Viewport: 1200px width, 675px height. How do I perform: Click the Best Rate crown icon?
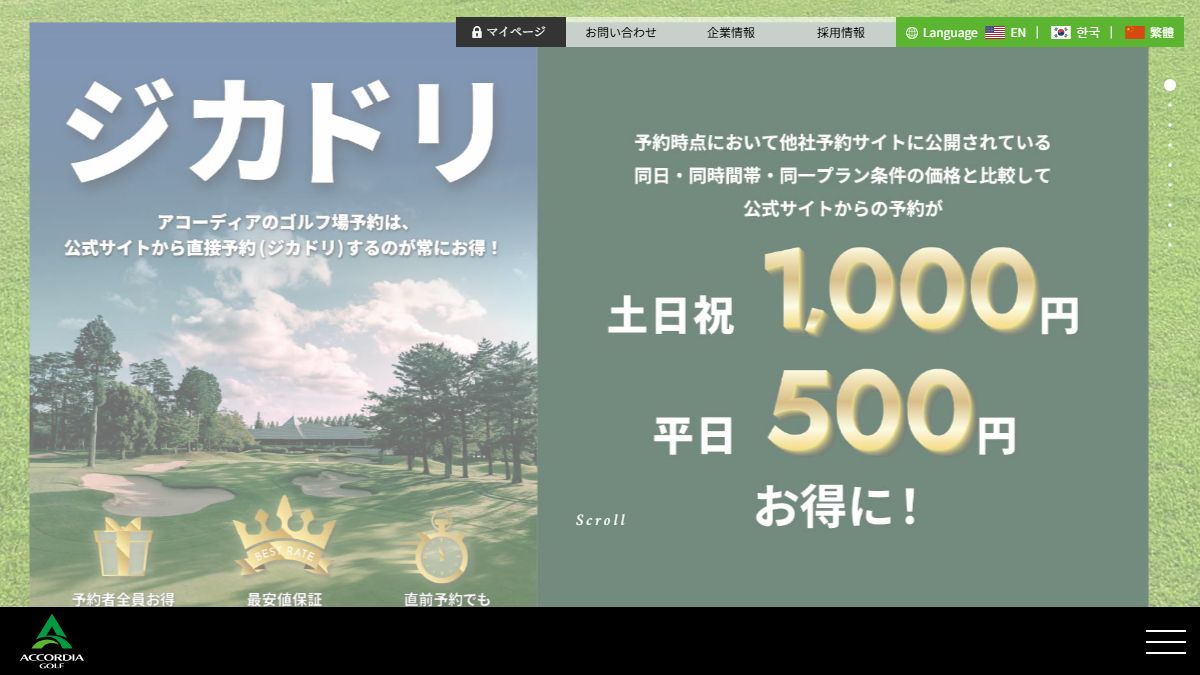(x=285, y=537)
